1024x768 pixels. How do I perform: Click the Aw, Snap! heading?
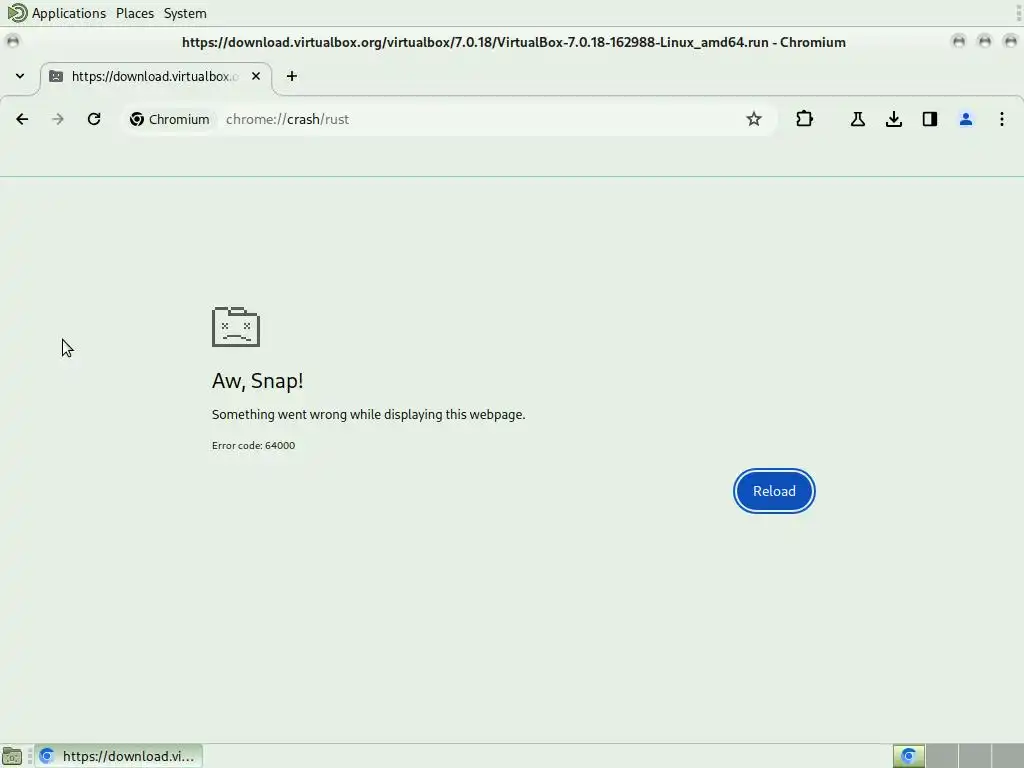click(257, 381)
